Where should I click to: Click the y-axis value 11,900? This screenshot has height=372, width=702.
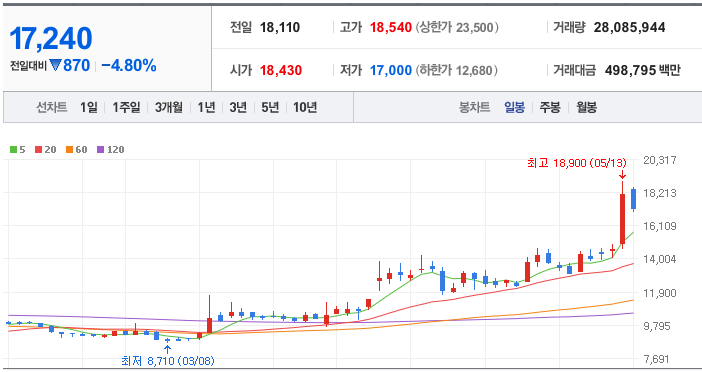pos(660,293)
